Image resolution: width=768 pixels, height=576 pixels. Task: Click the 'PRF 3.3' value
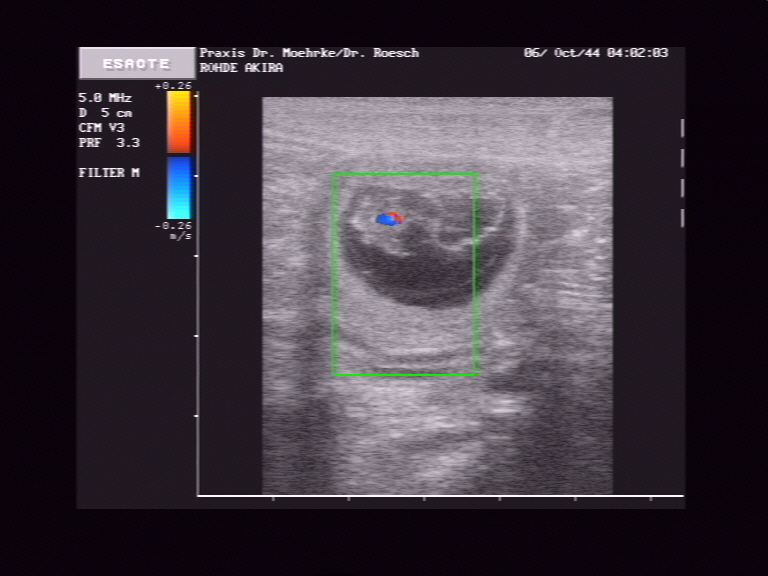[x=109, y=143]
